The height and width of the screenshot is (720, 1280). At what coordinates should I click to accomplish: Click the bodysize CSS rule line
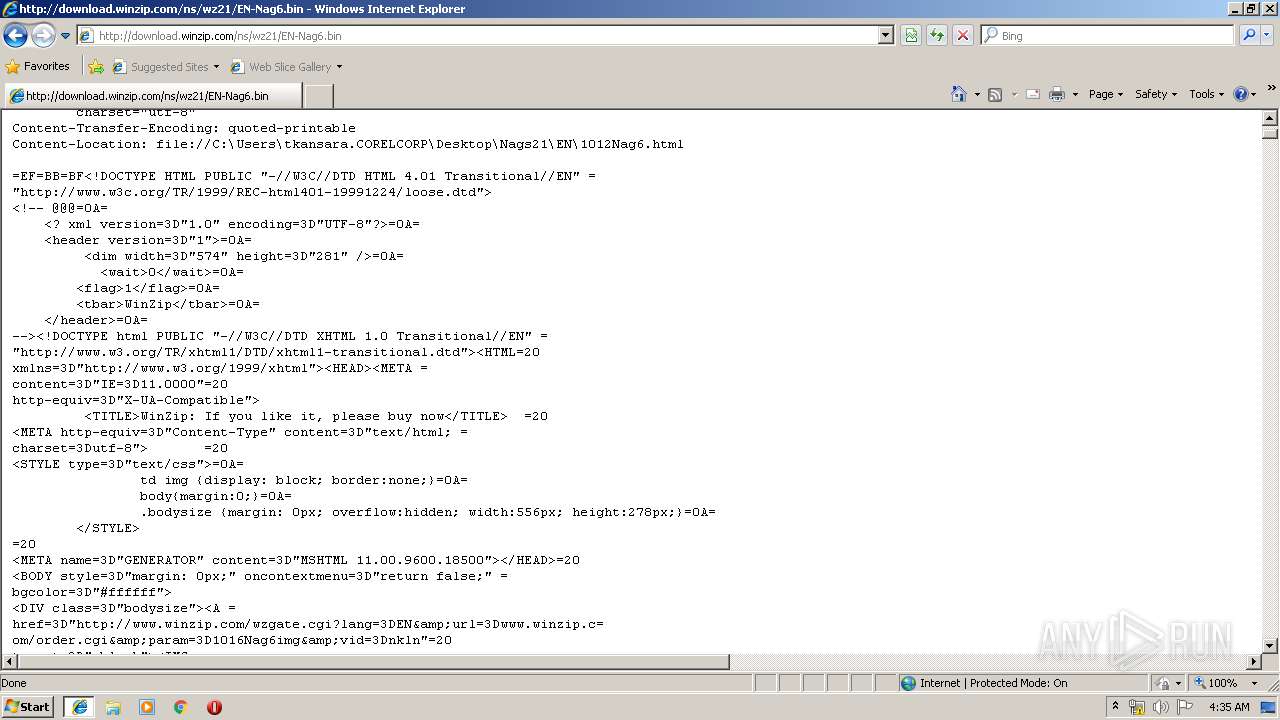(x=428, y=512)
